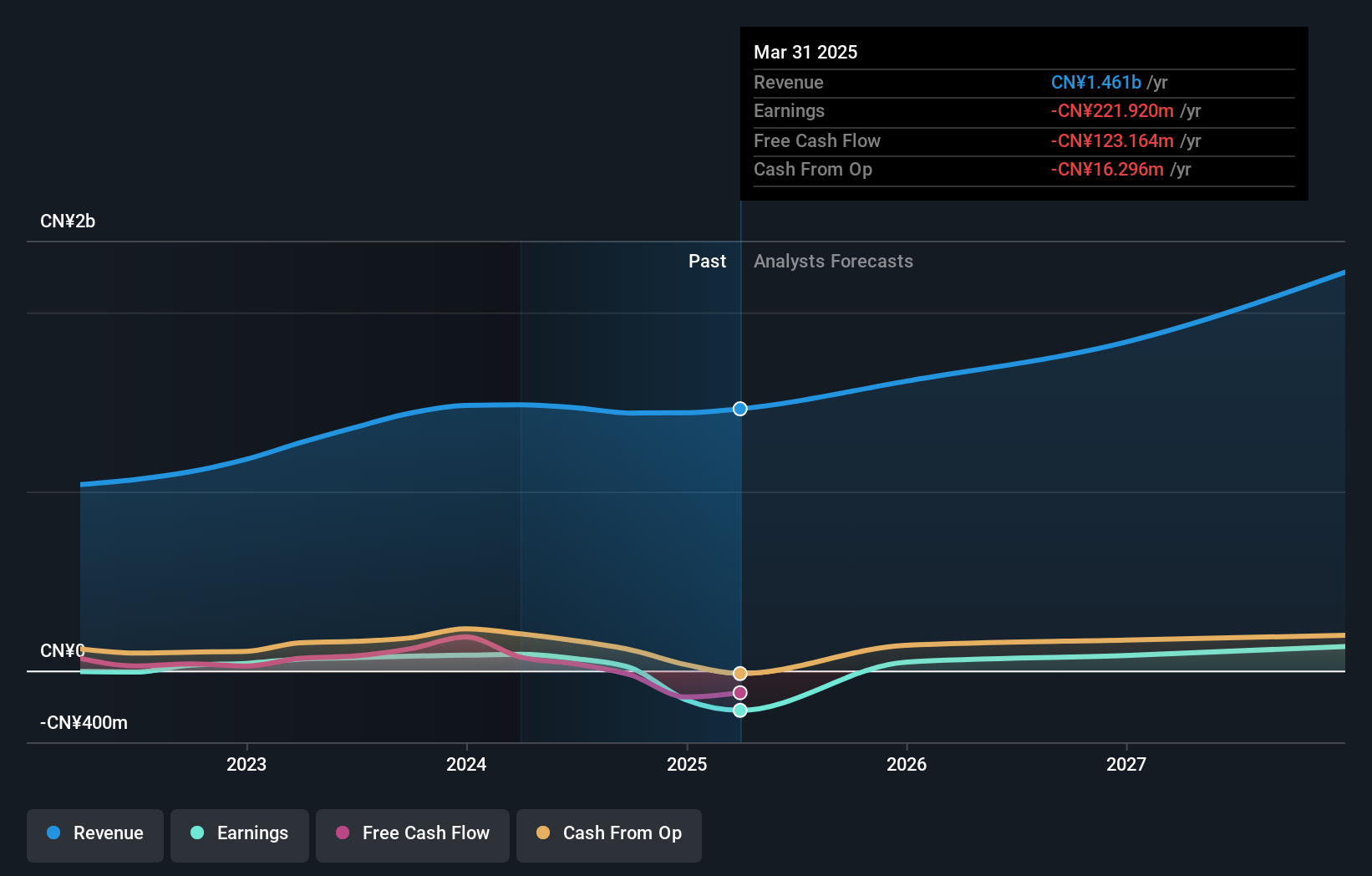Screen dimensions: 1372x876
Task: Click the 2026 x-axis label
Action: (907, 764)
